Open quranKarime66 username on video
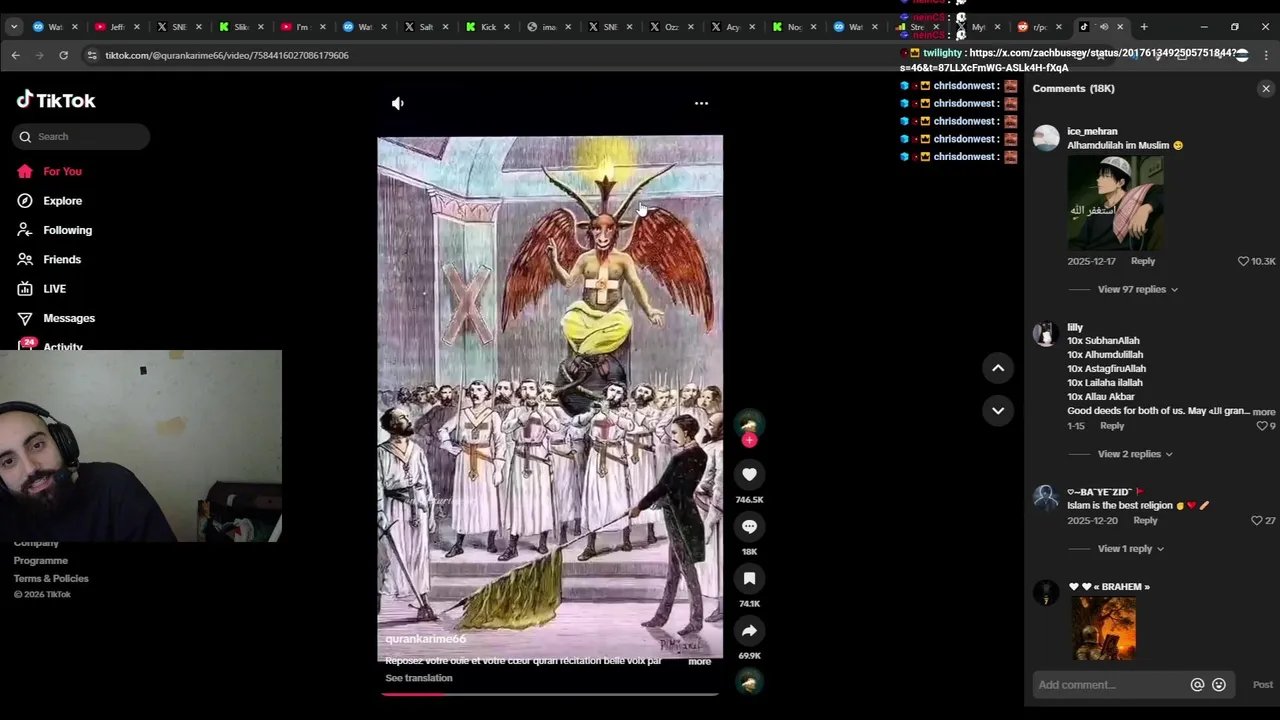This screenshot has width=1280, height=720. pyautogui.click(x=426, y=639)
